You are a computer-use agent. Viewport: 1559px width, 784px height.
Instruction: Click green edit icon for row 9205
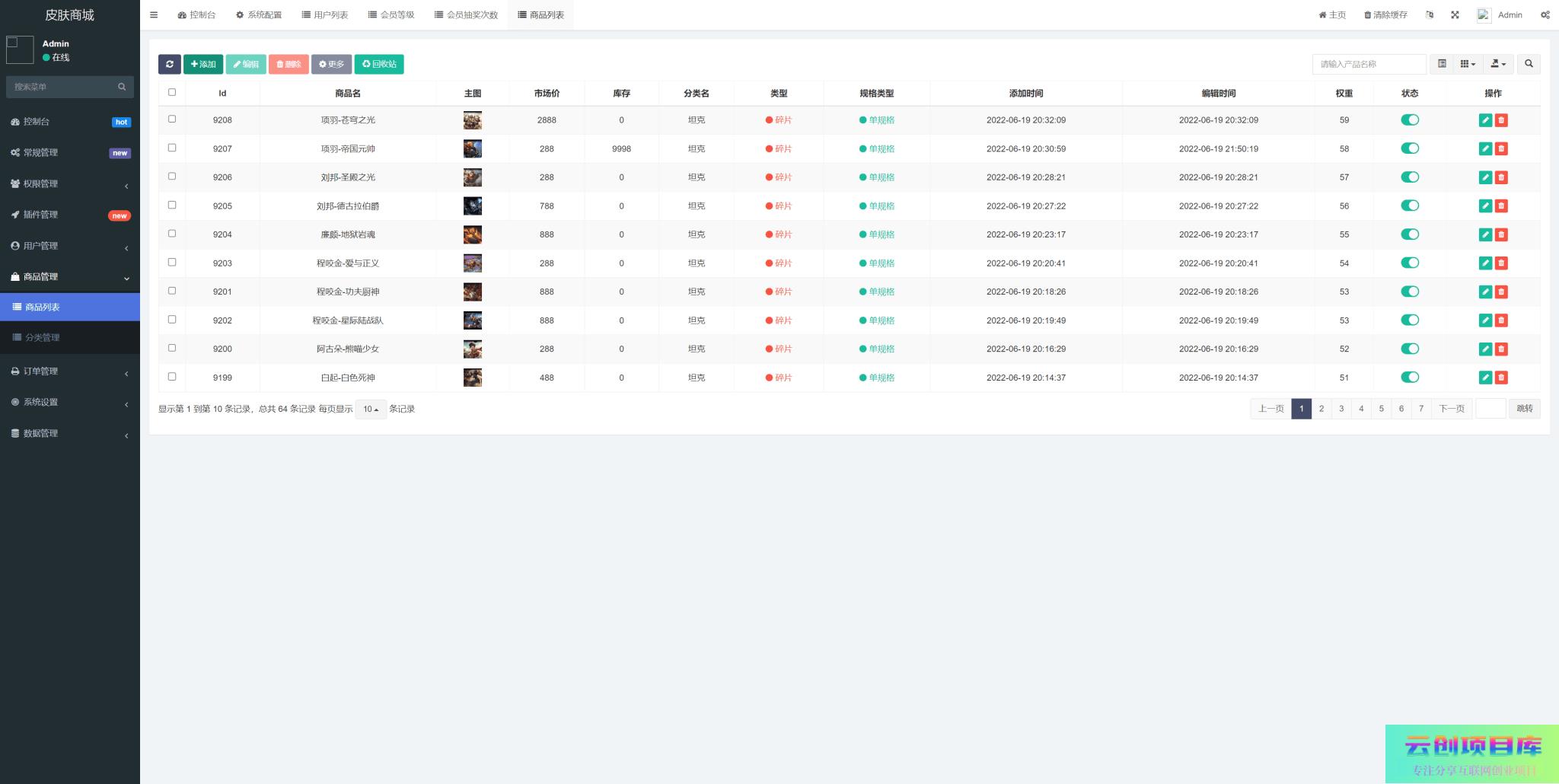click(1485, 206)
